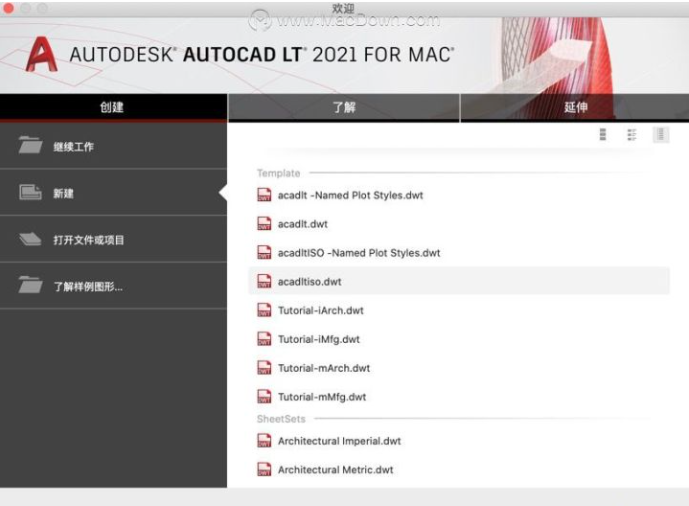Switch to large list view icon
This screenshot has height=506, width=689.
tap(603, 134)
